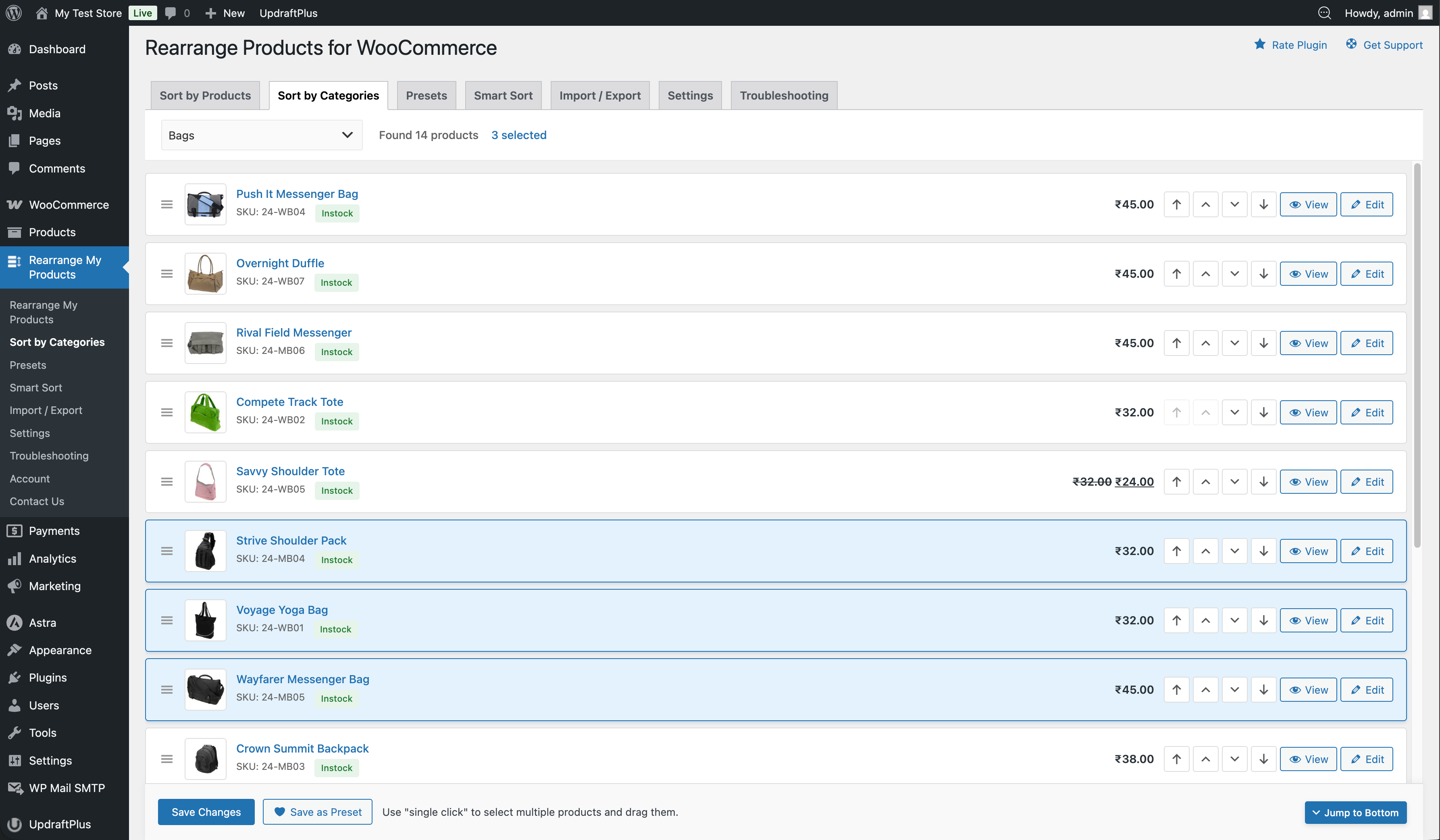Edit Overnight Duffle using the pencil icon
Image resolution: width=1440 pixels, height=840 pixels.
point(1366,273)
